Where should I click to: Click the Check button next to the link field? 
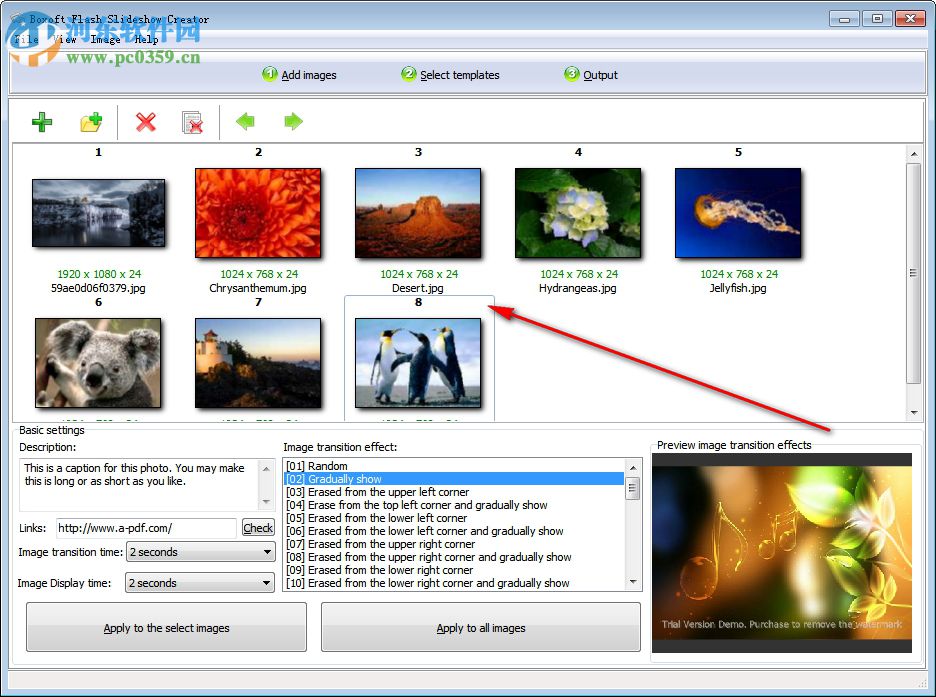[x=257, y=527]
